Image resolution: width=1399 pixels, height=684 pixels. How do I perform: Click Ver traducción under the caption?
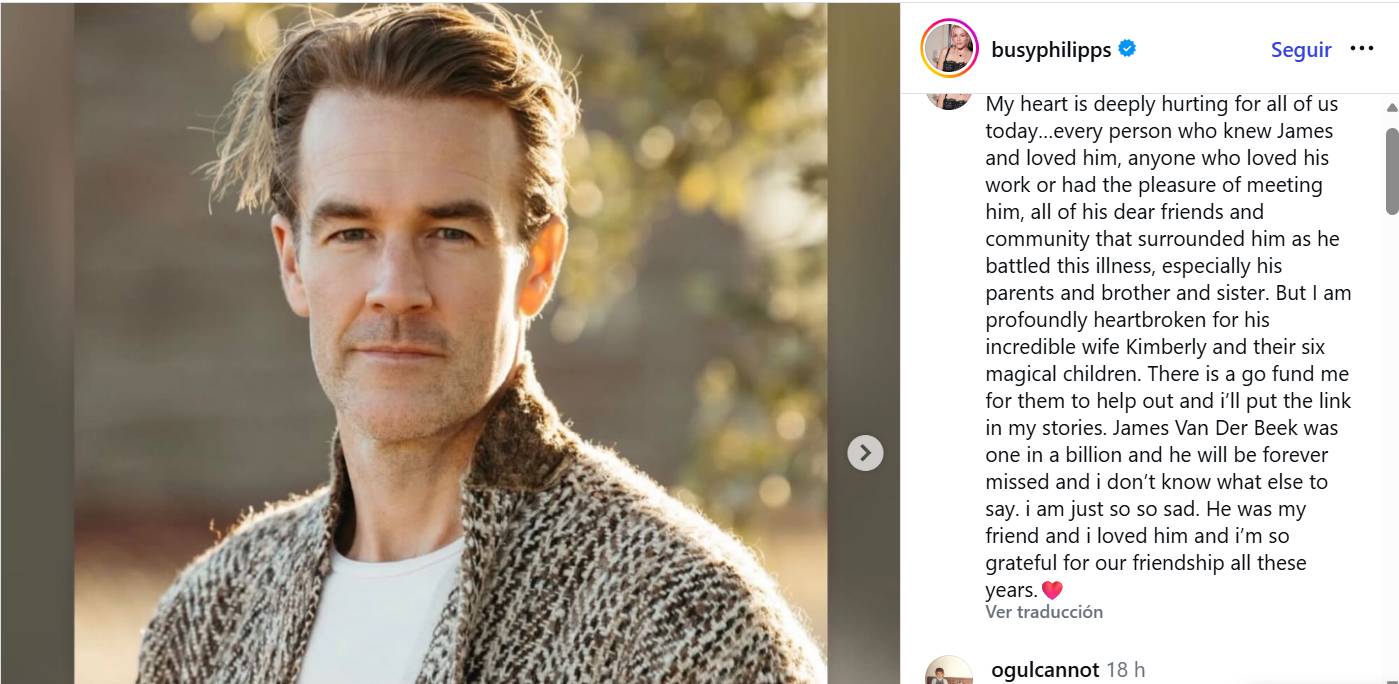1044,612
